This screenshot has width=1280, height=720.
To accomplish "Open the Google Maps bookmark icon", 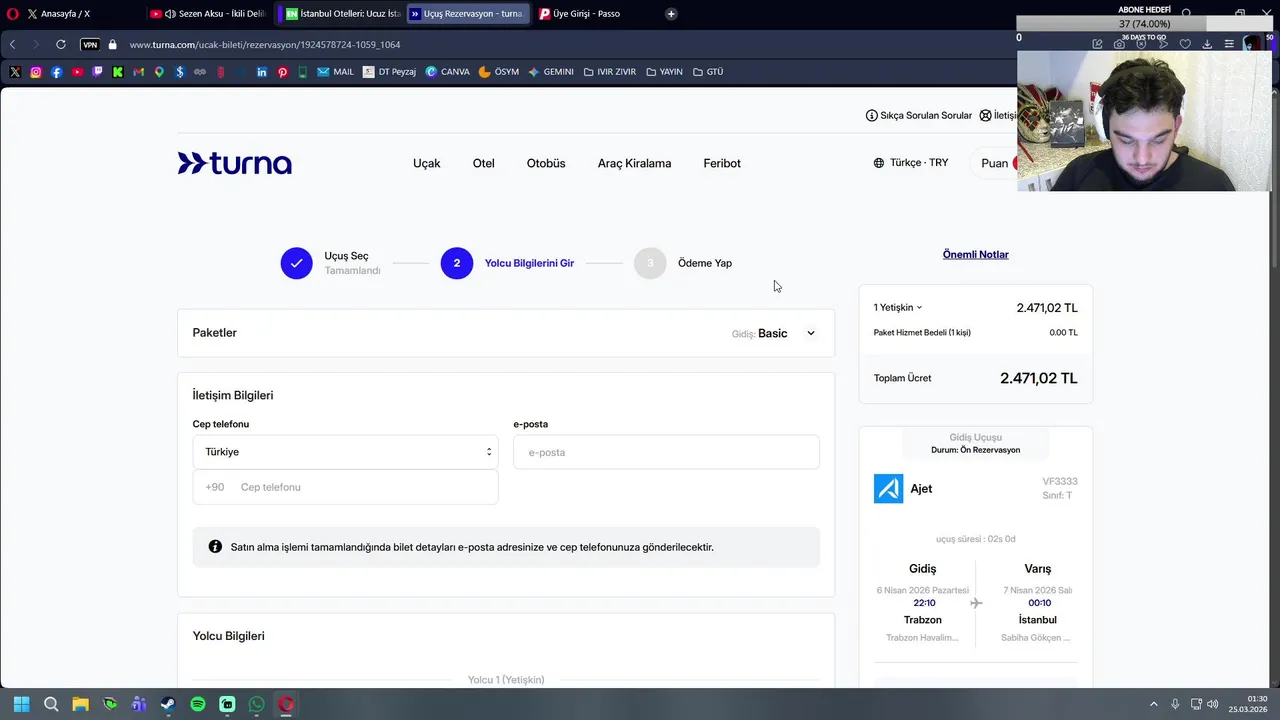I will point(159,72).
